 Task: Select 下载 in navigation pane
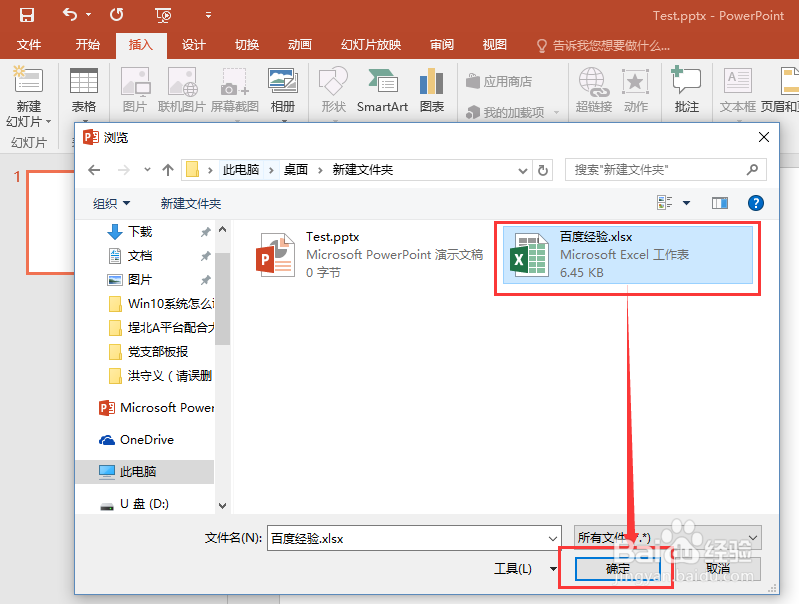(140, 231)
